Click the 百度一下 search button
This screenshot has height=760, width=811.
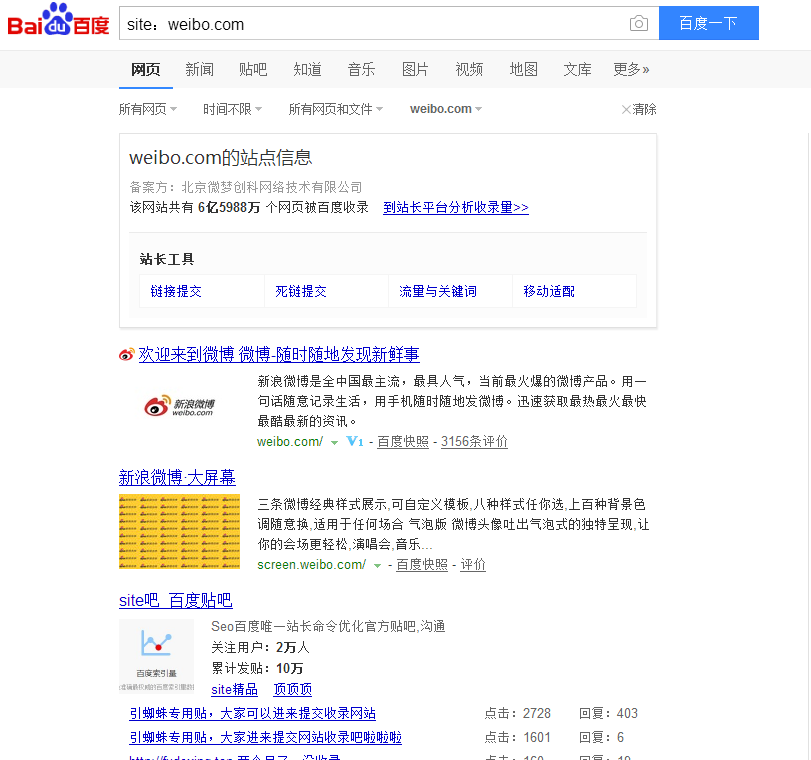709,23
